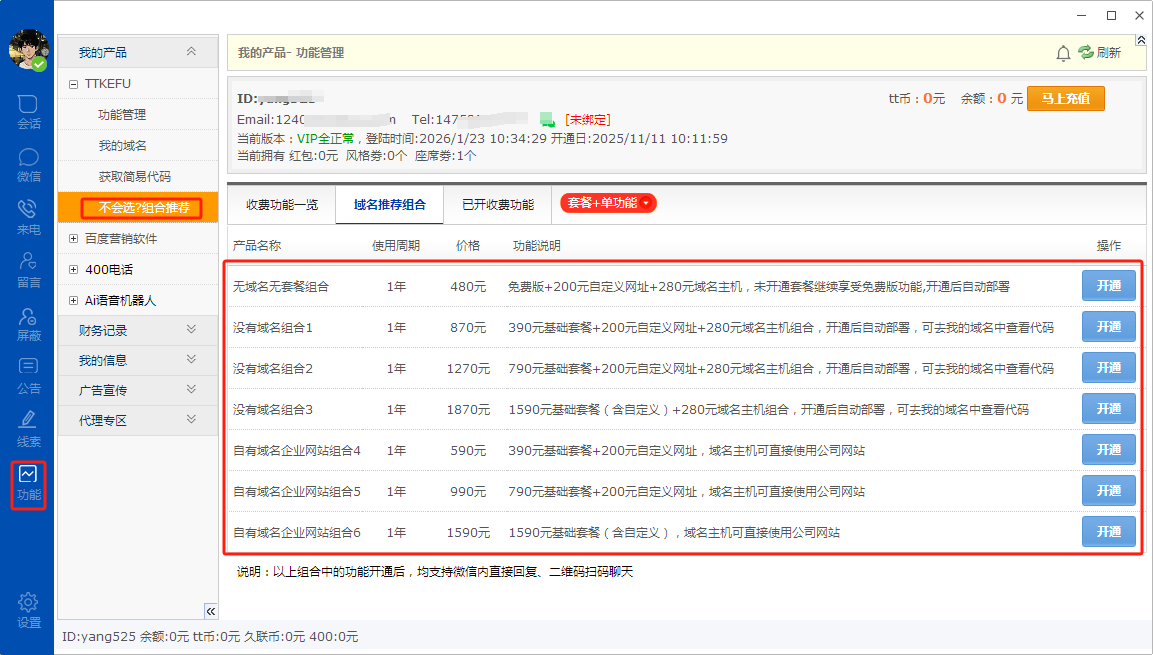Click the 刷新 refresh button

(x=1099, y=53)
